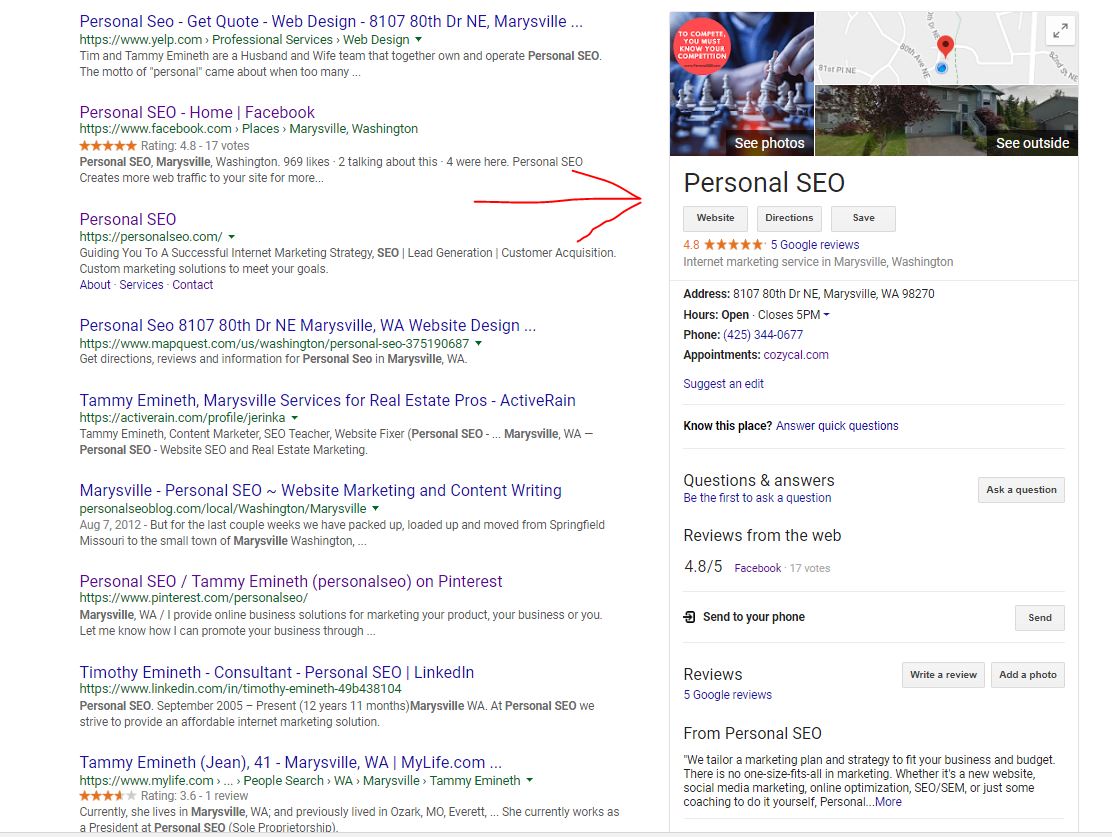Screen dimensions: 1112x837
Task: Click the Send button
Action: (x=1040, y=618)
